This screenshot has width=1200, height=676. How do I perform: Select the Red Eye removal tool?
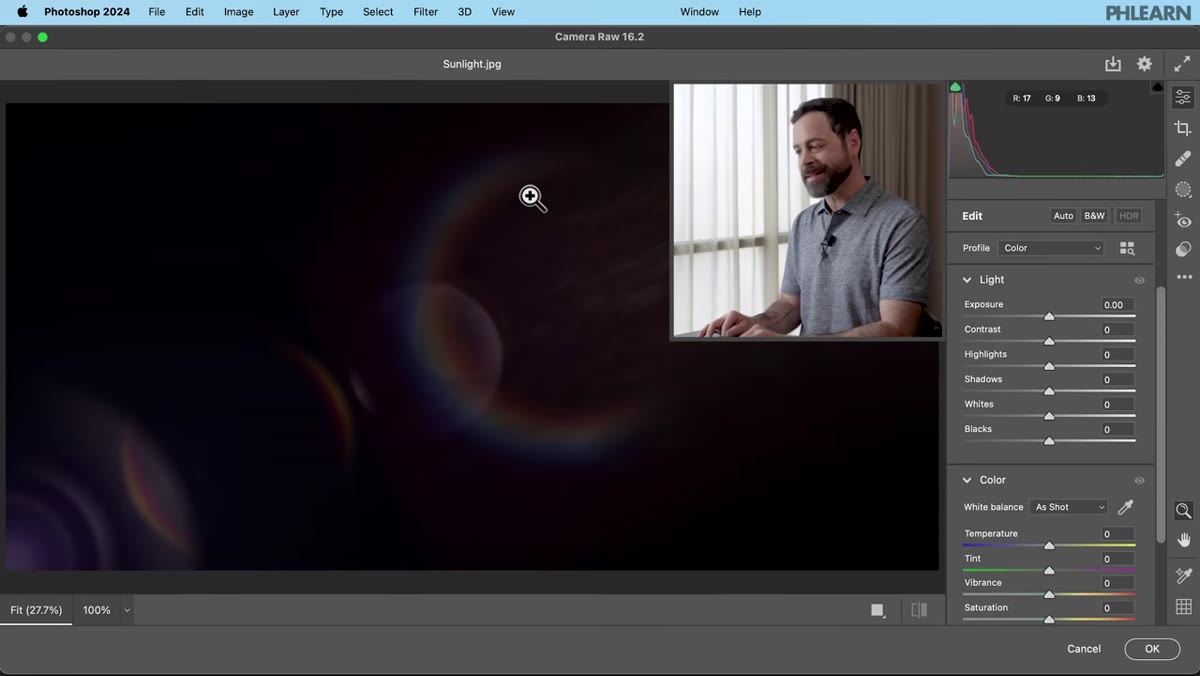click(1183, 220)
